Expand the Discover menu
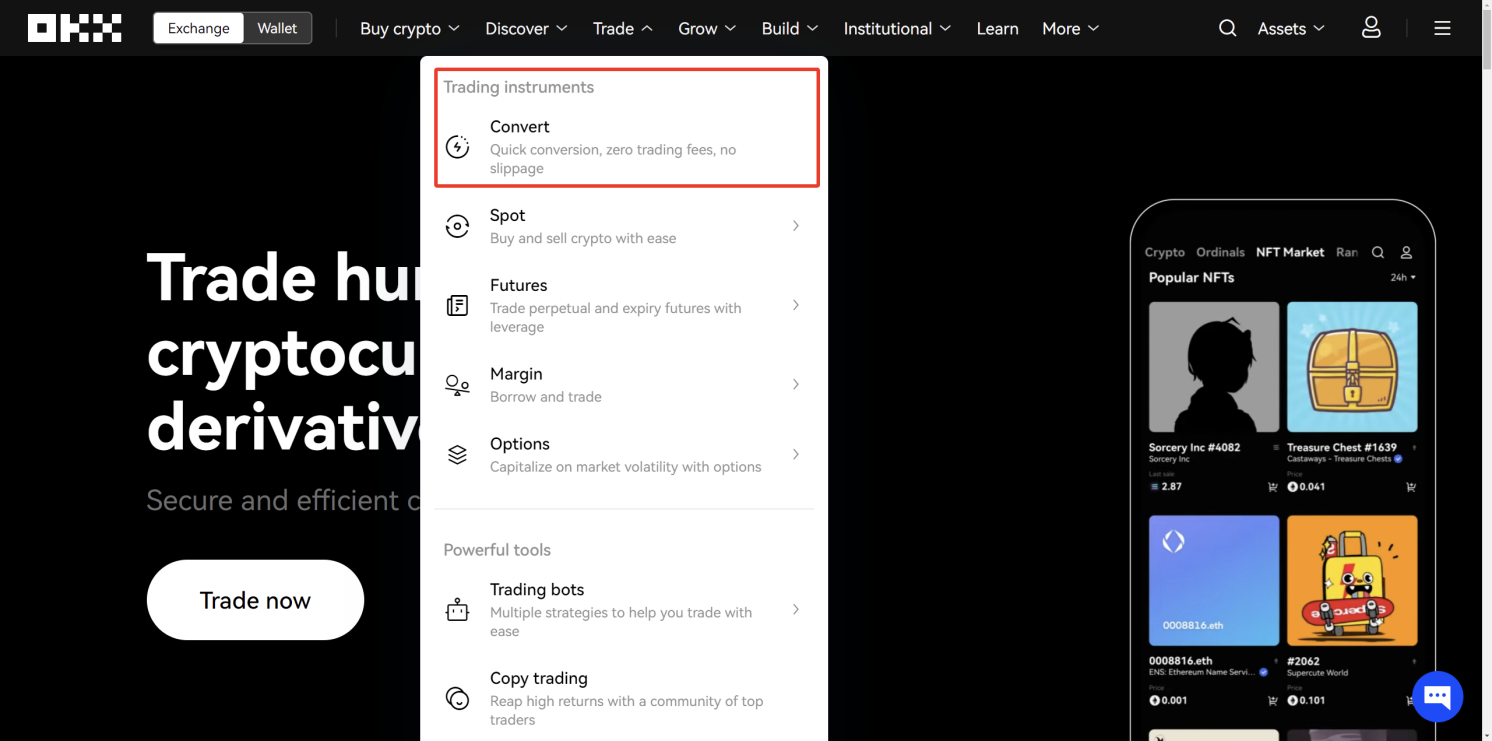Viewport: 1492px width, 741px height. 526,28
